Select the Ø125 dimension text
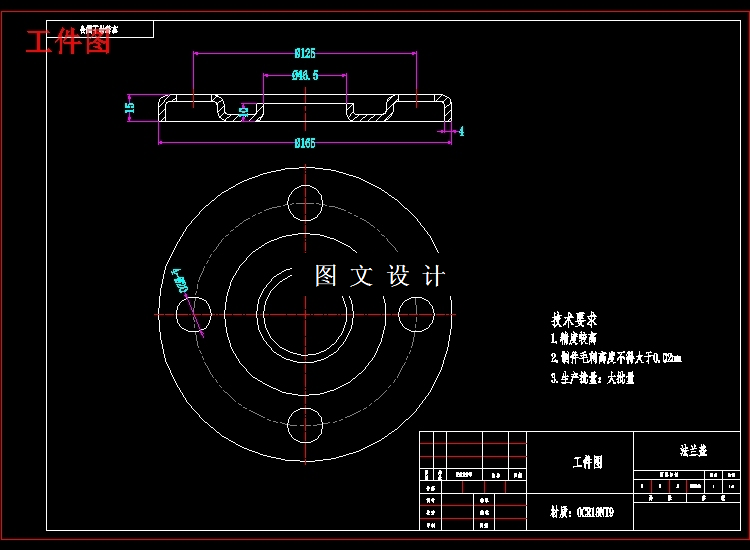 click(x=305, y=54)
